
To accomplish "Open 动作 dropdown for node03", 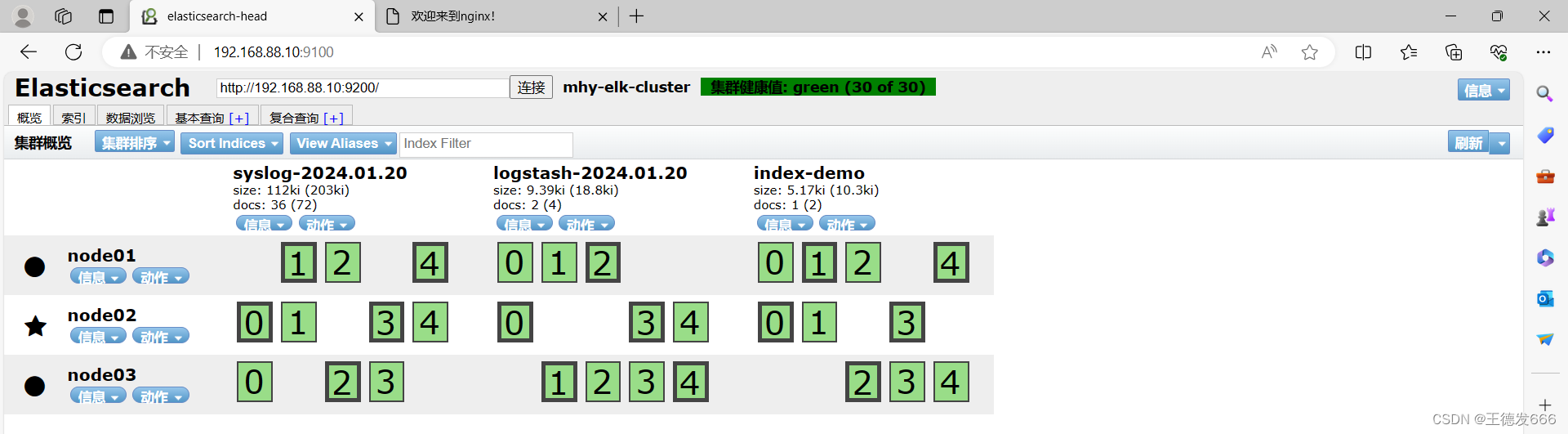I will click(x=161, y=396).
